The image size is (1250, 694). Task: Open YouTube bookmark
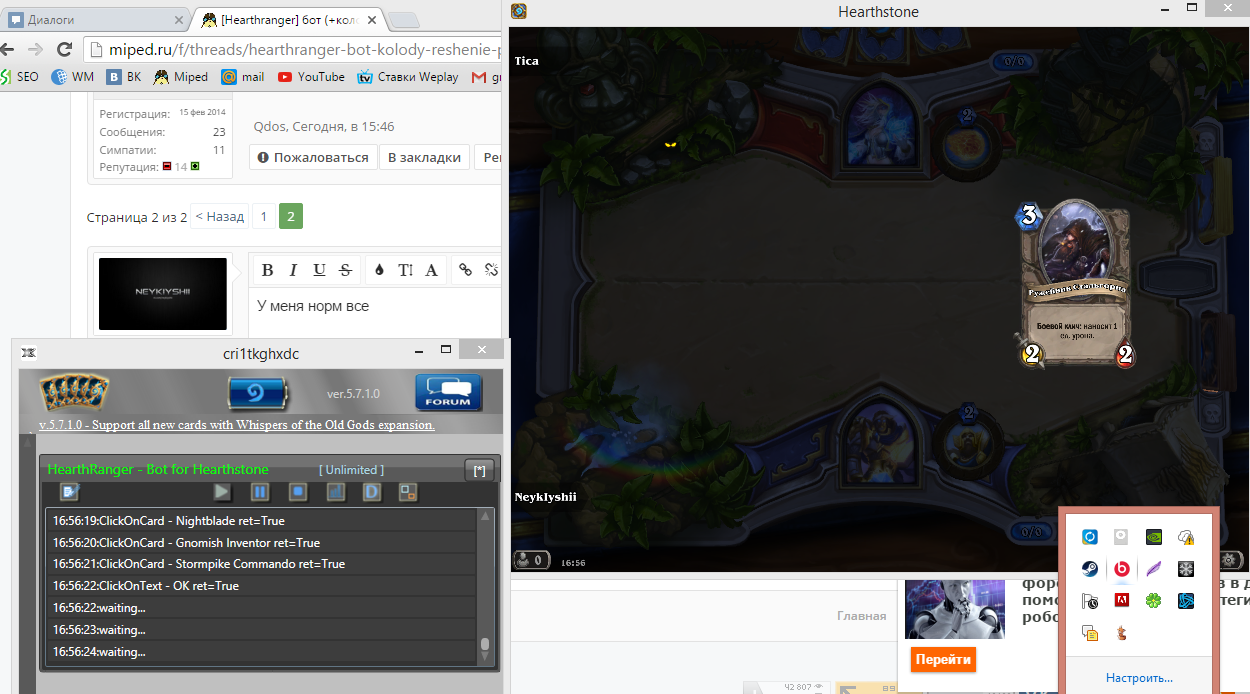(311, 76)
